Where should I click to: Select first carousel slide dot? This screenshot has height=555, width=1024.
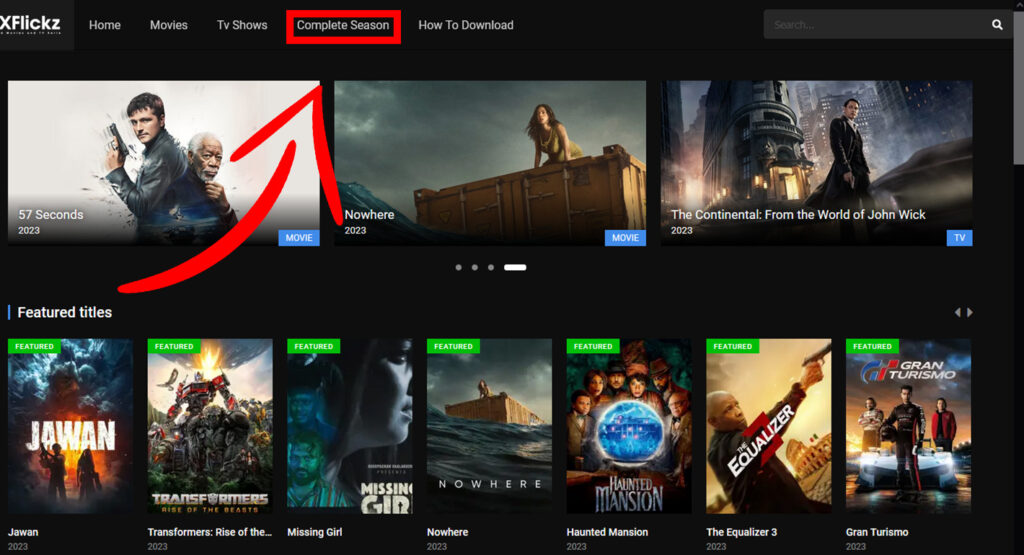point(458,268)
